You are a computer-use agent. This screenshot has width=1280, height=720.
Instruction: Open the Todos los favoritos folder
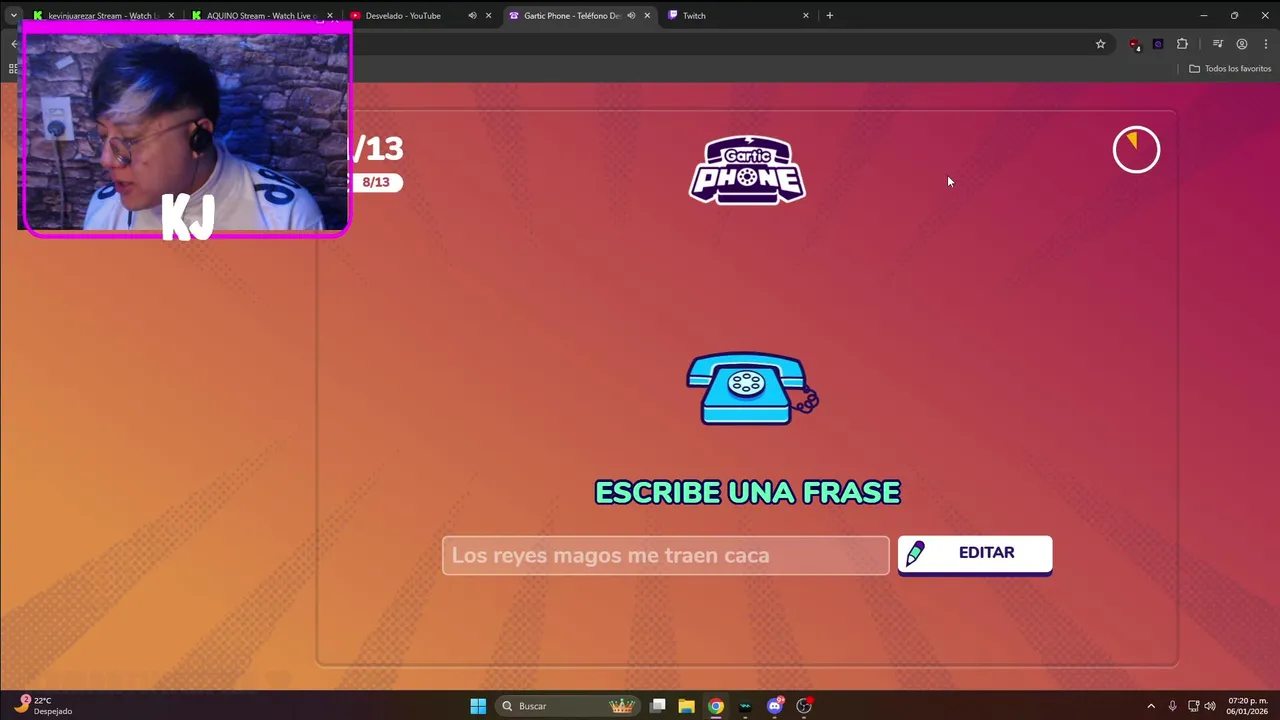1230,69
